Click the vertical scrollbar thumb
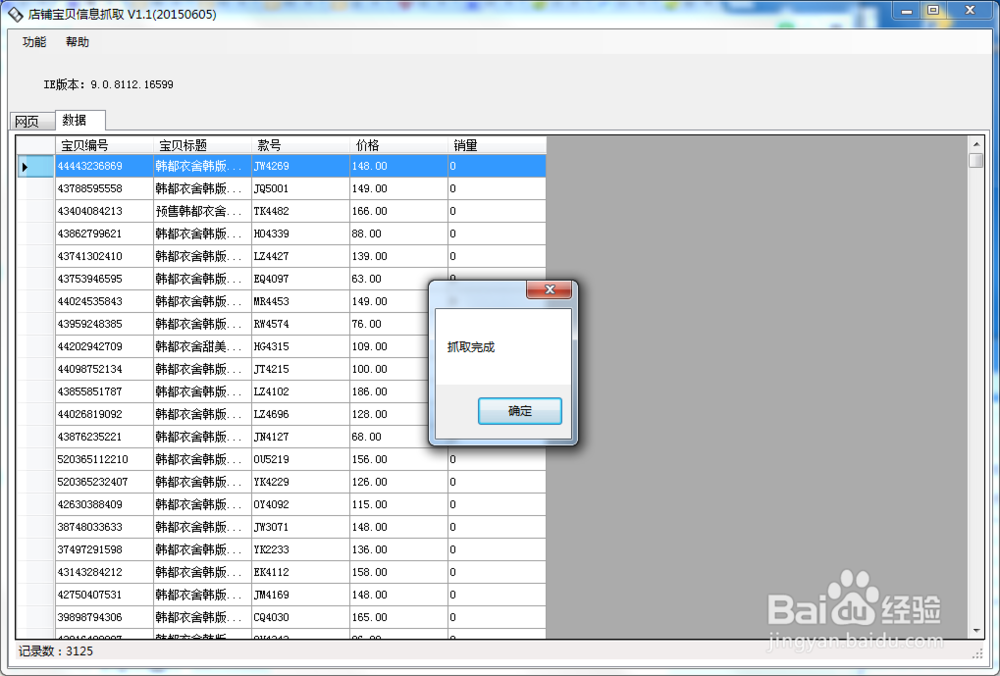 pyautogui.click(x=976, y=160)
